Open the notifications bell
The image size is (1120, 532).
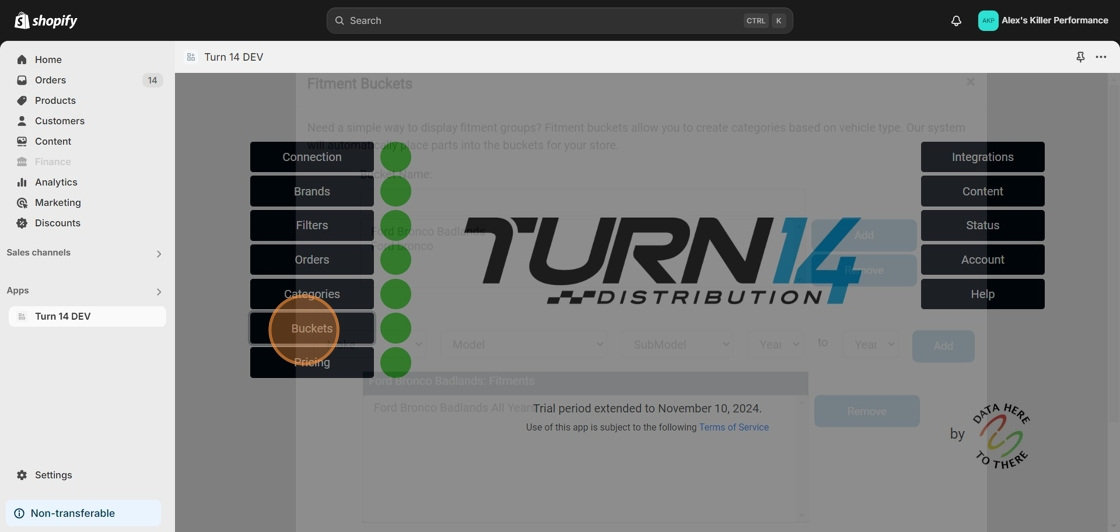point(956,21)
